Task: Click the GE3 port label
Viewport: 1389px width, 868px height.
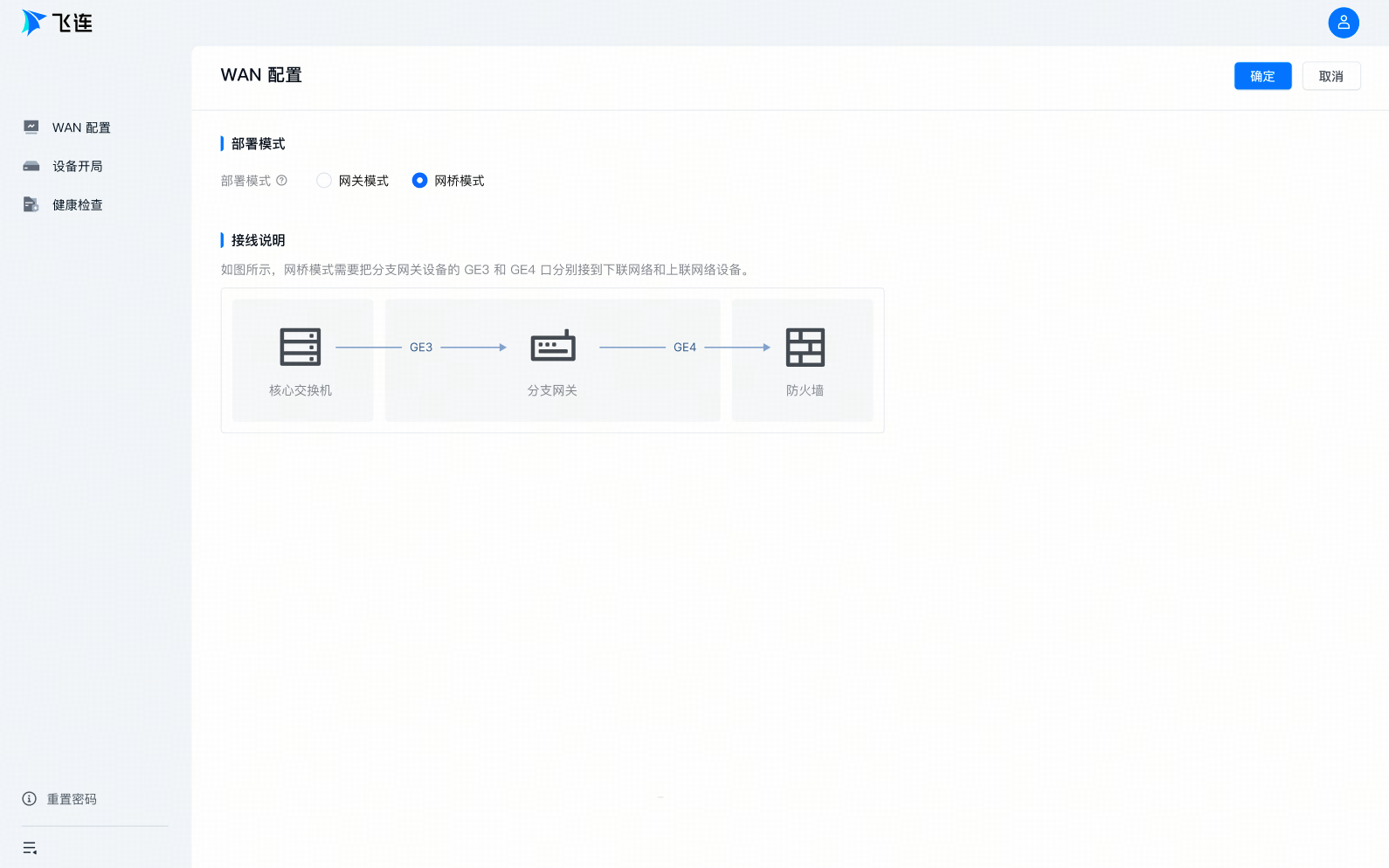Action: 421,348
